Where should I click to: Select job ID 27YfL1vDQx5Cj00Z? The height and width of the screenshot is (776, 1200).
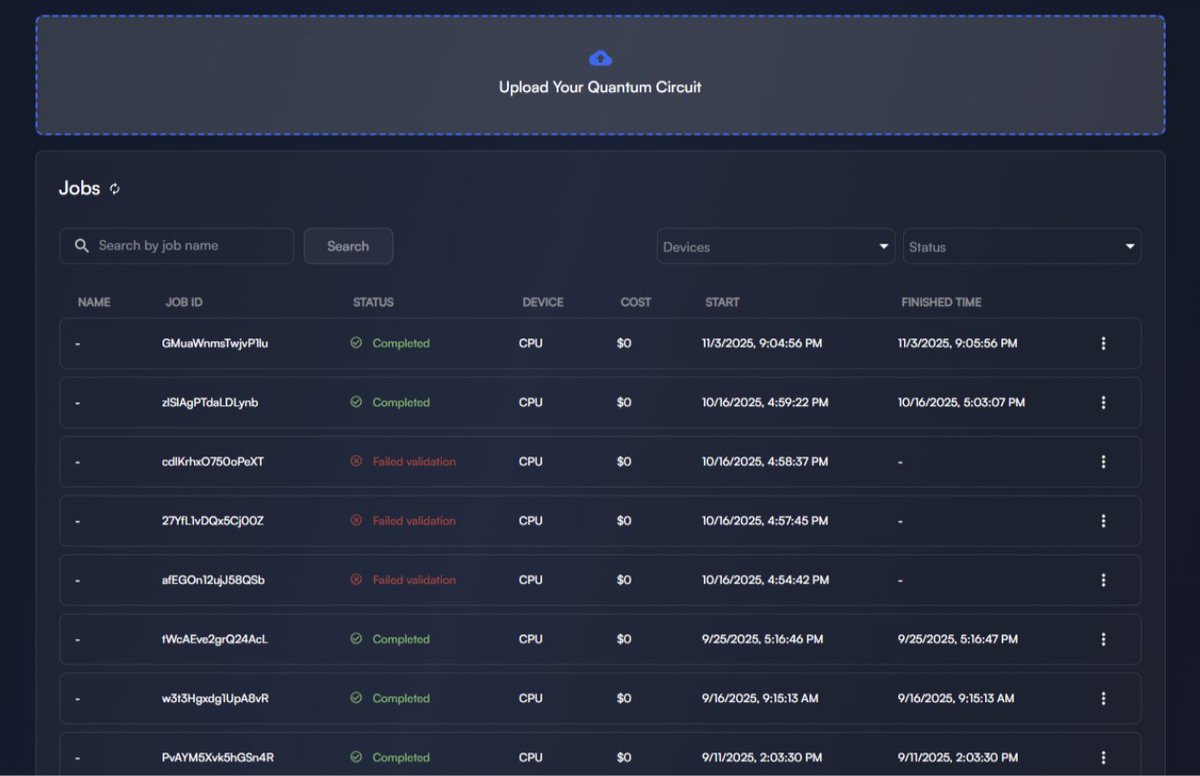tap(213, 520)
